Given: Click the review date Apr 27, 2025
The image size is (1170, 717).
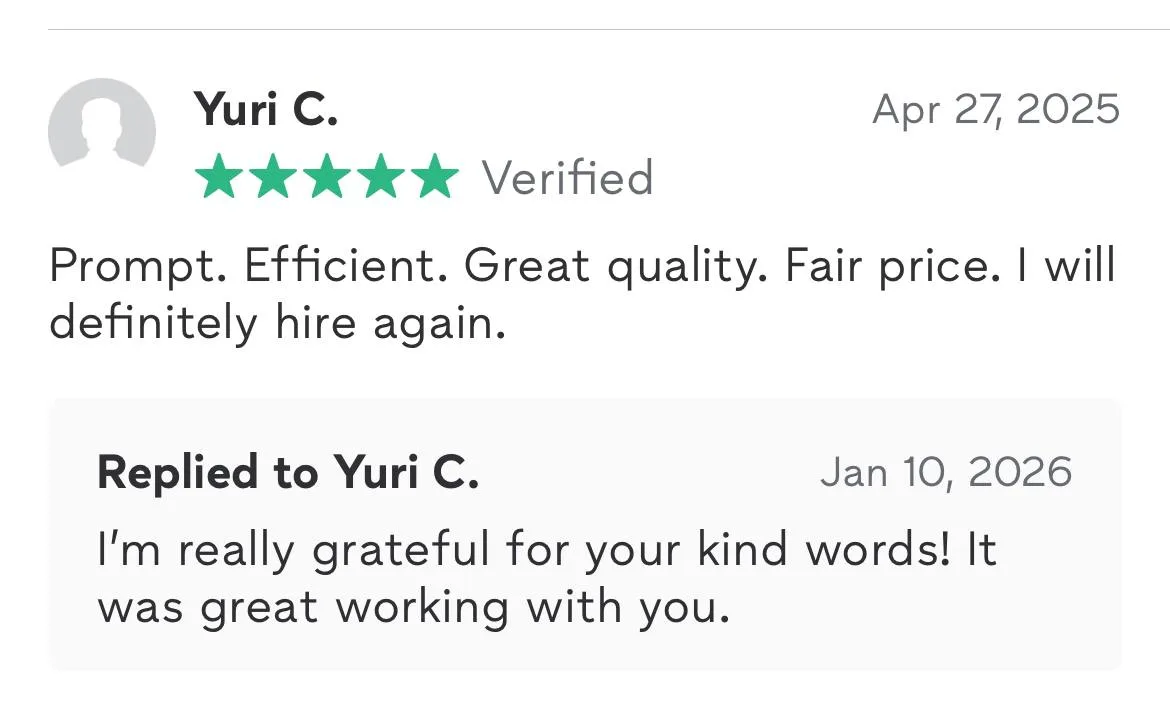Looking at the screenshot, I should pos(996,108).
